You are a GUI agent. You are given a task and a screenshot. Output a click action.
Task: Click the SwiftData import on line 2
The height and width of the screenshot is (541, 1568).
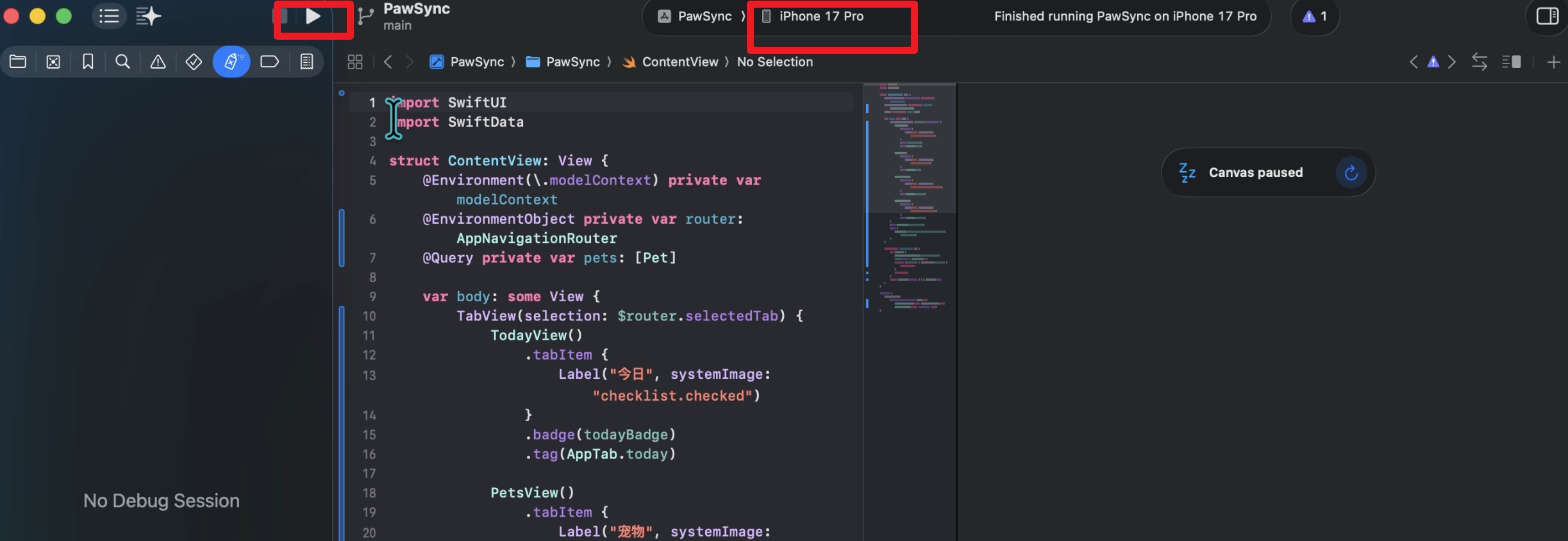(x=485, y=122)
